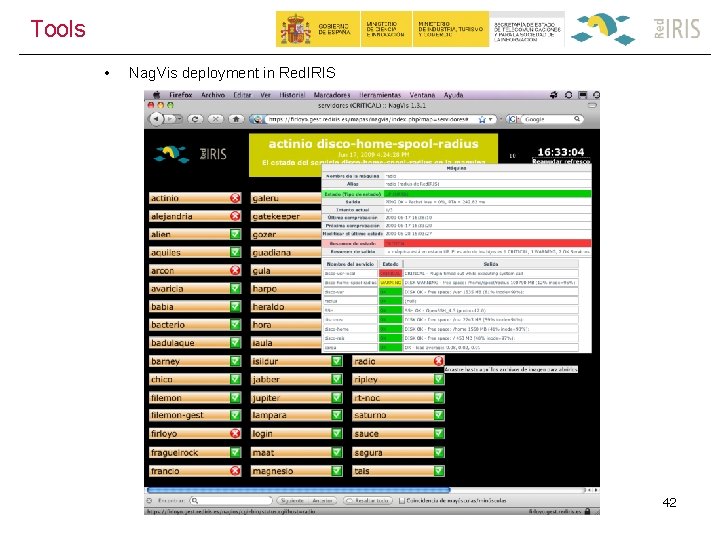Click the search magnifier in Google box
Screen dimensions: 720x540
click(x=577, y=119)
